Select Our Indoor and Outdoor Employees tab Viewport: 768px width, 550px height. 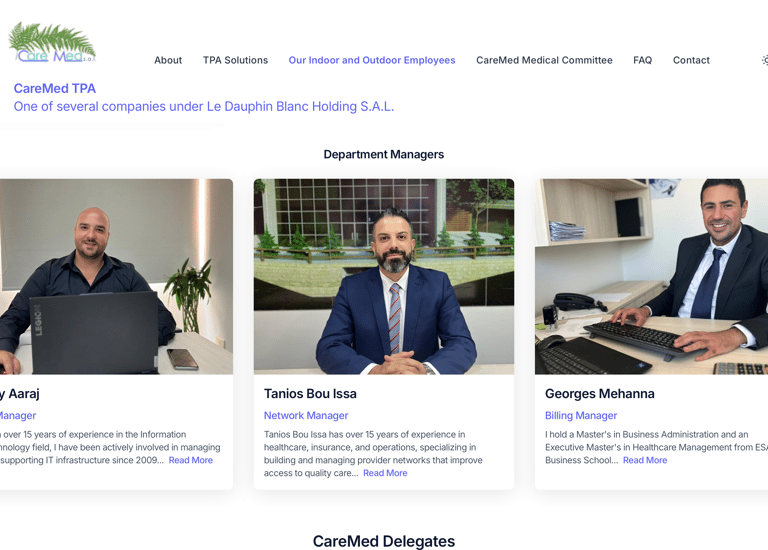pyautogui.click(x=372, y=60)
